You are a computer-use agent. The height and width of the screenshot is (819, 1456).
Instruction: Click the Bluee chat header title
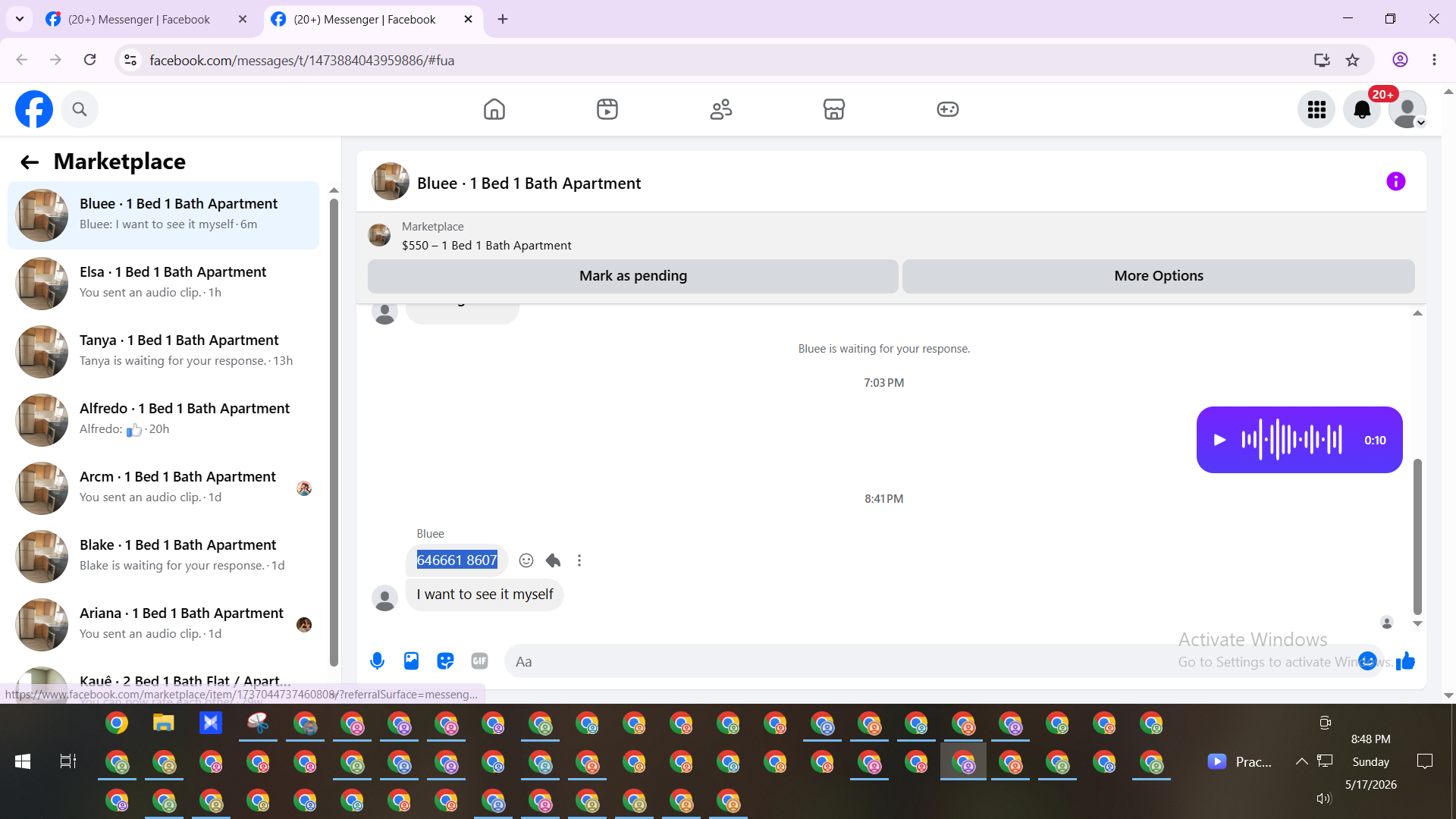click(x=529, y=184)
